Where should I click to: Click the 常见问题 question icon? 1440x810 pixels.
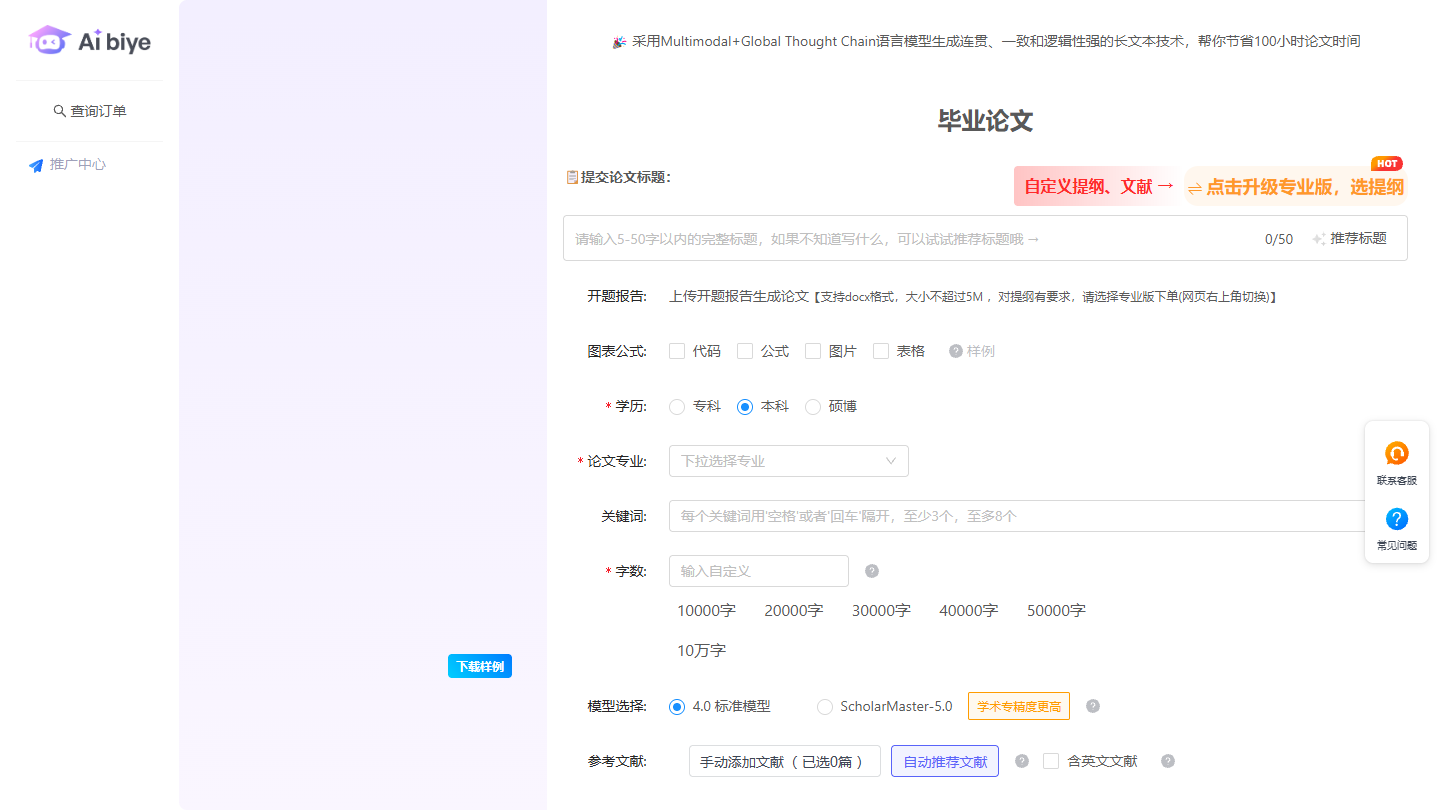tap(1397, 519)
